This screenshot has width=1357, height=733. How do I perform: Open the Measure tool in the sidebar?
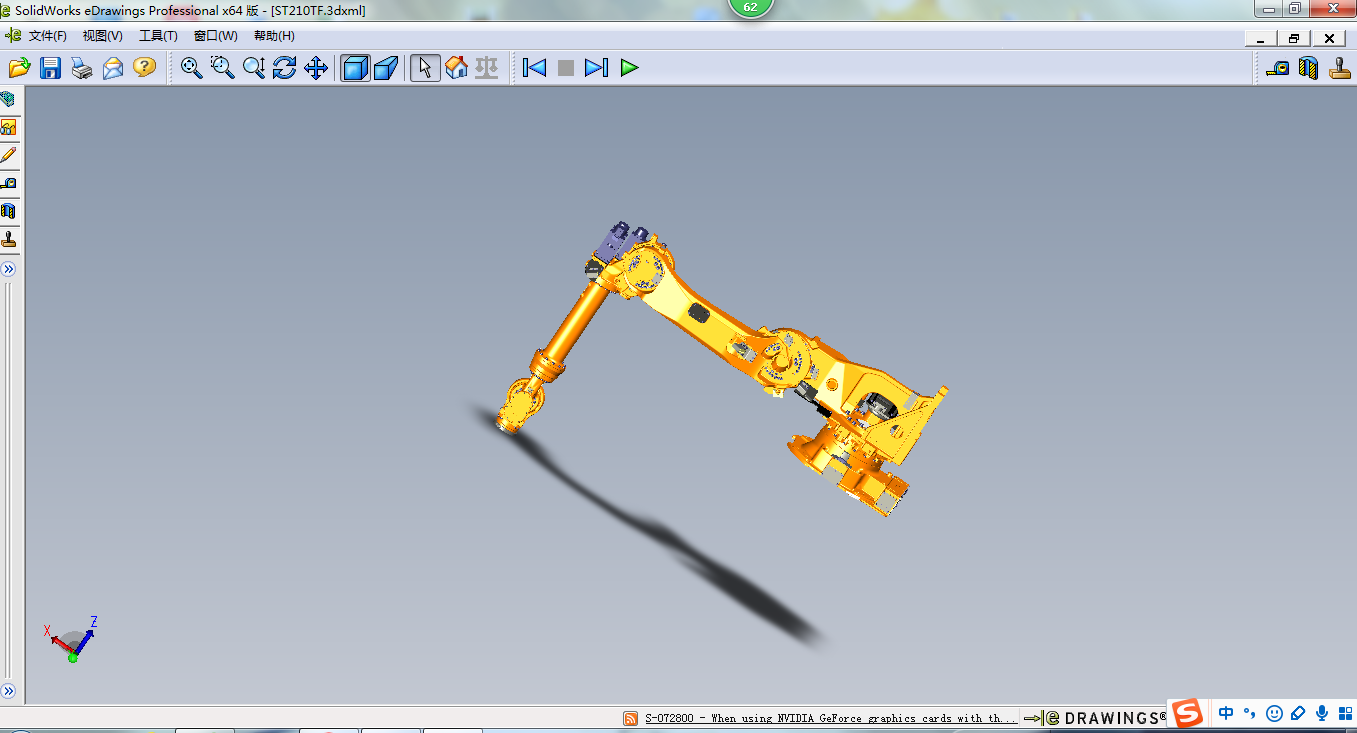tap(10, 183)
